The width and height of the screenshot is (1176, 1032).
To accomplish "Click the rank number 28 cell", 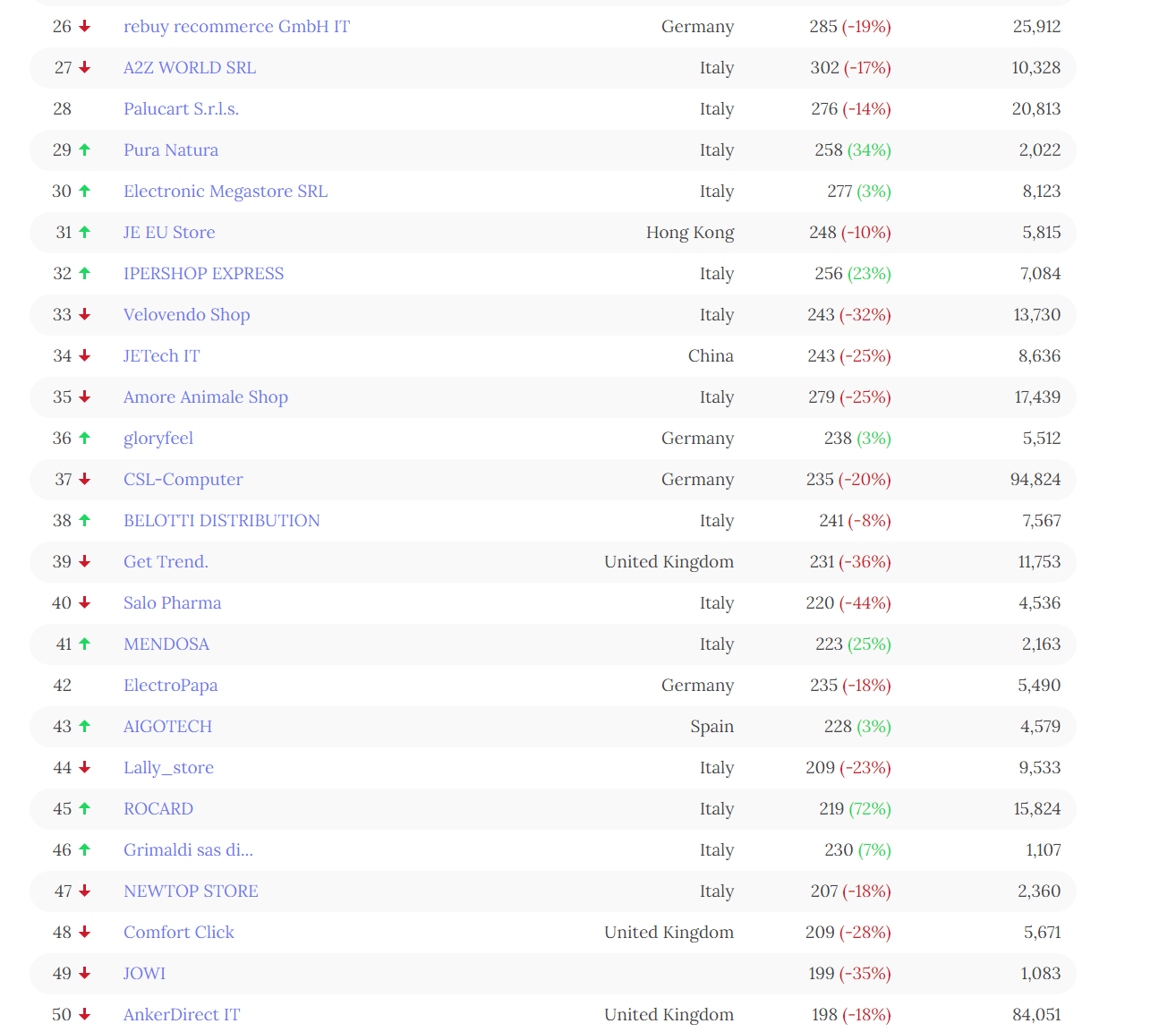I will point(63,108).
